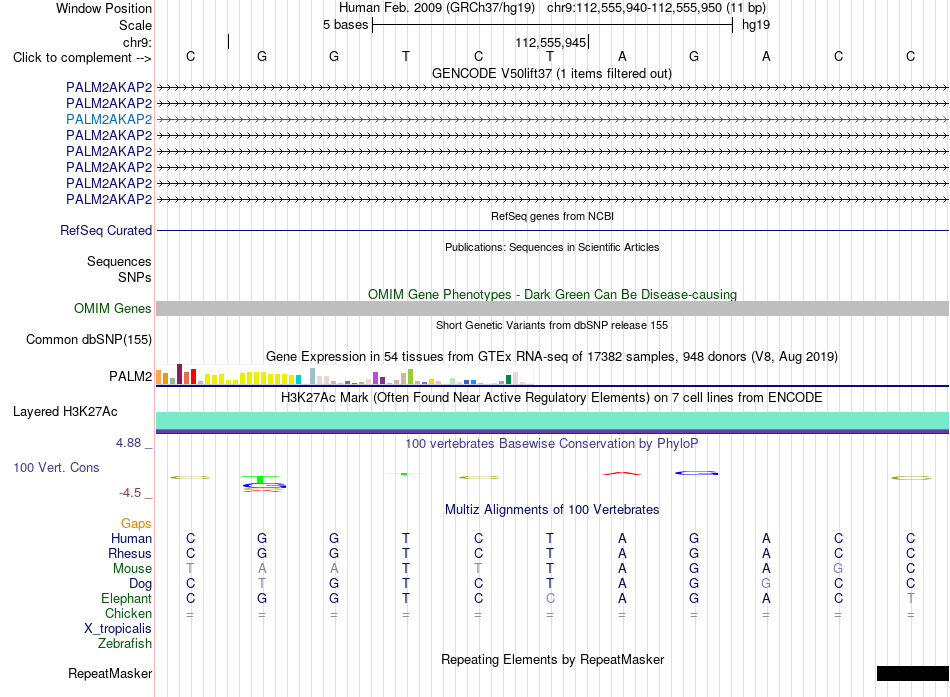Open '100 vertebrates Basewise Conservation by PhyloP' title

552,444
